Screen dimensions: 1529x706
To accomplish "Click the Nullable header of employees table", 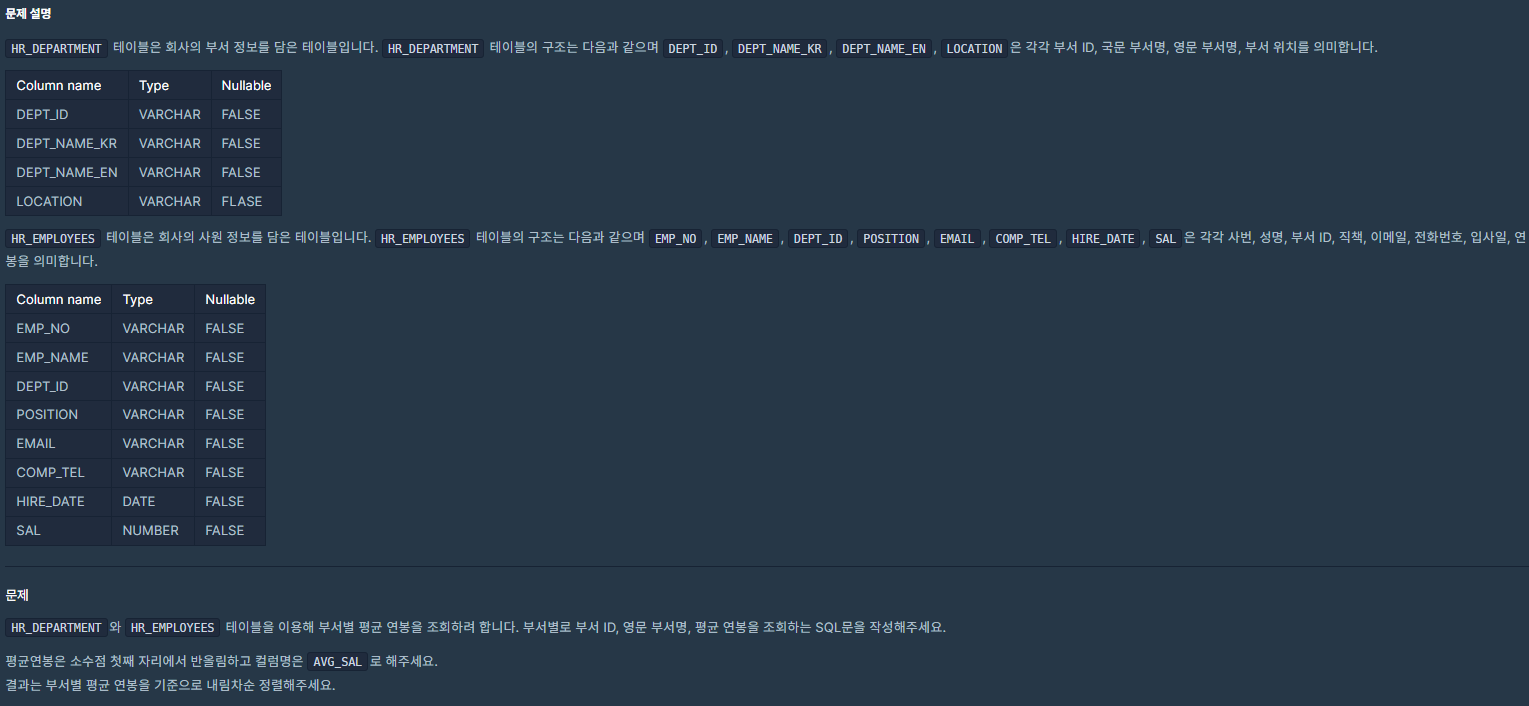I will [230, 299].
